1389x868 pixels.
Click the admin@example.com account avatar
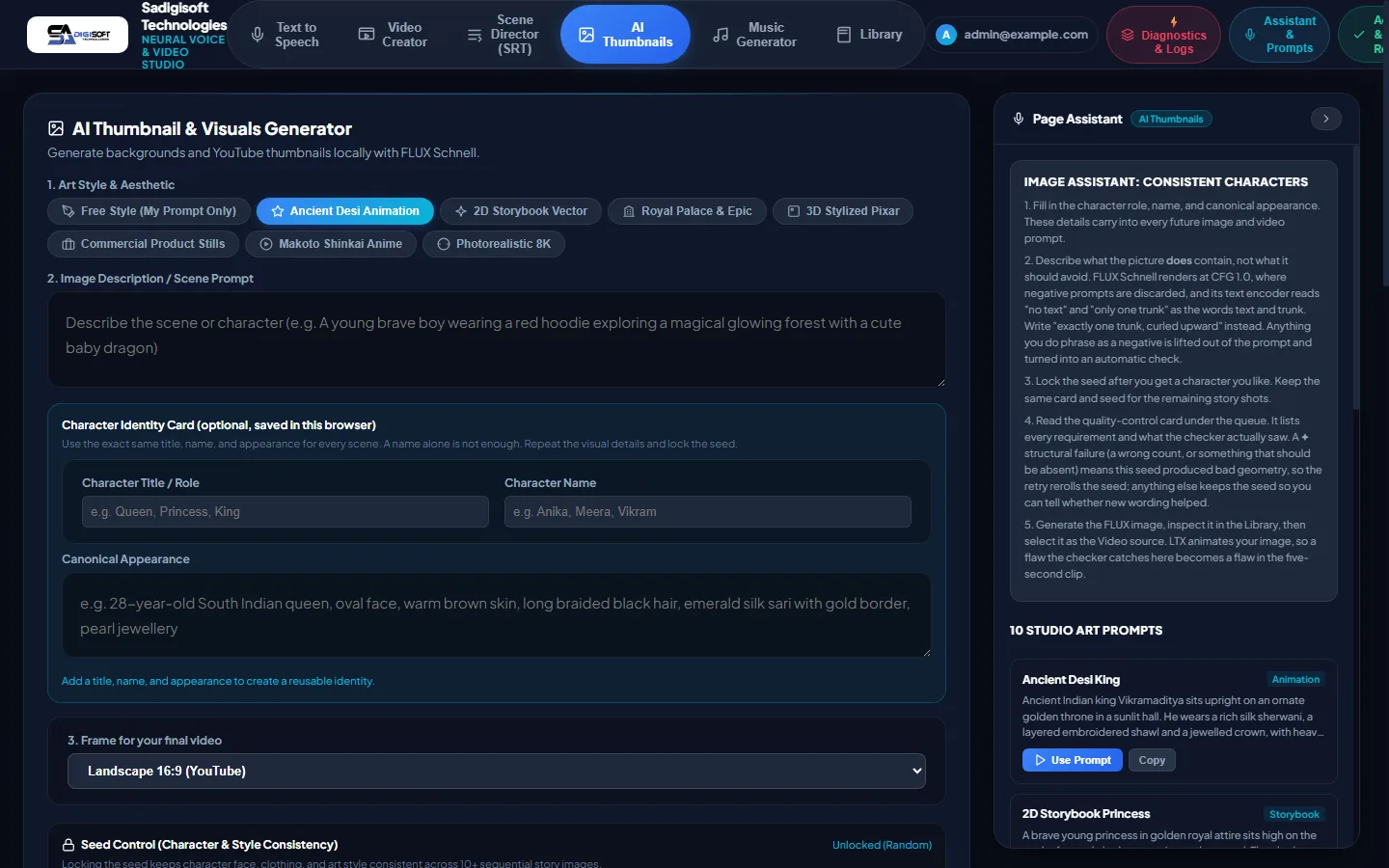pyautogui.click(x=946, y=35)
